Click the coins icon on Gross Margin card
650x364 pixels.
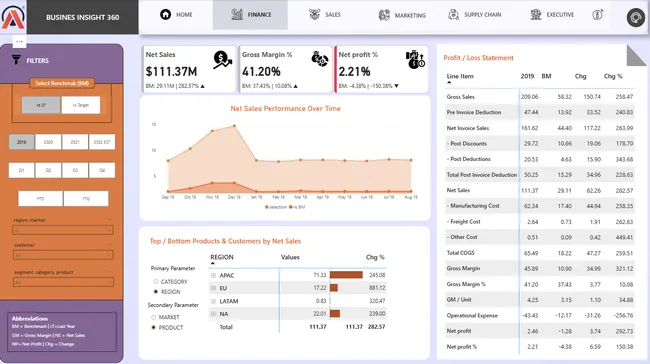(x=320, y=59)
